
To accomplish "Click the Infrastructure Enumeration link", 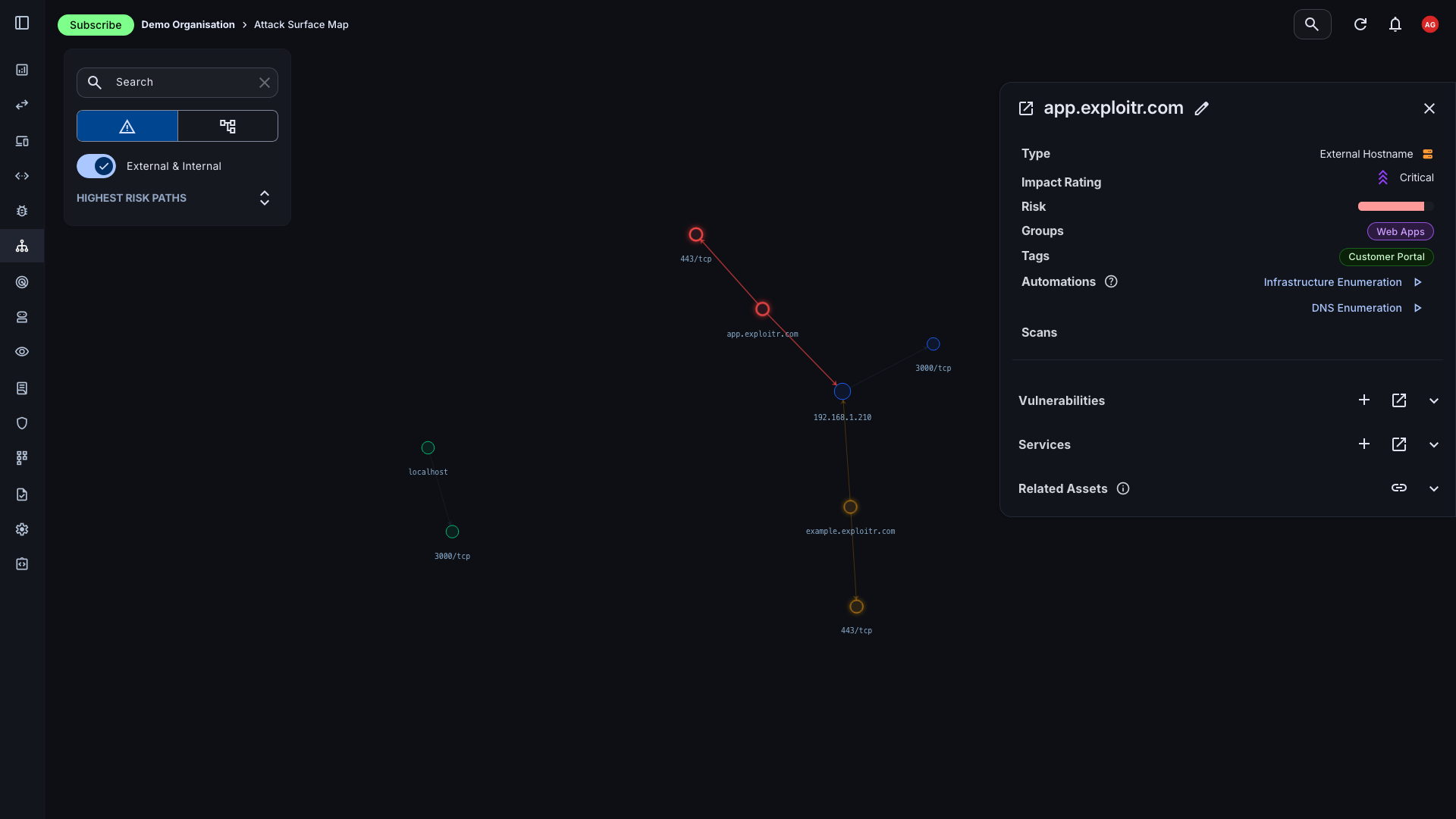I will tap(1332, 282).
